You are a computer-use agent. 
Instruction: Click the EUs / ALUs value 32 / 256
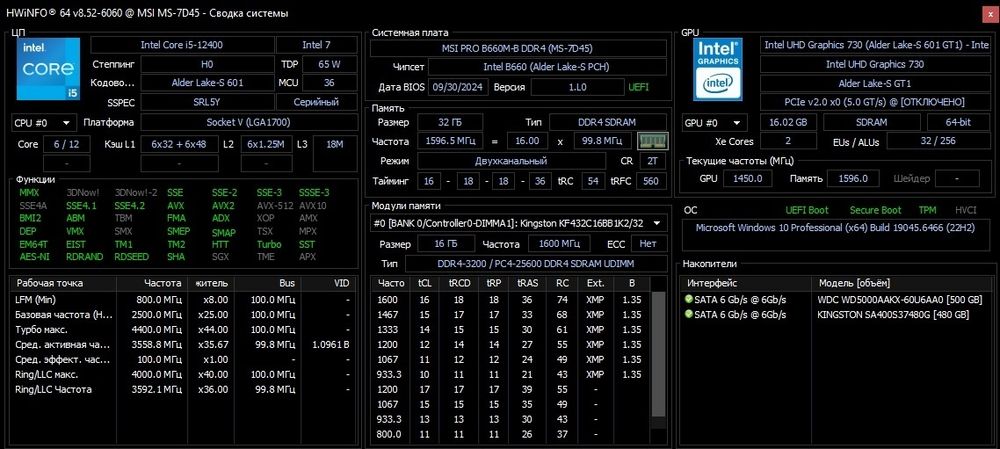click(x=938, y=141)
